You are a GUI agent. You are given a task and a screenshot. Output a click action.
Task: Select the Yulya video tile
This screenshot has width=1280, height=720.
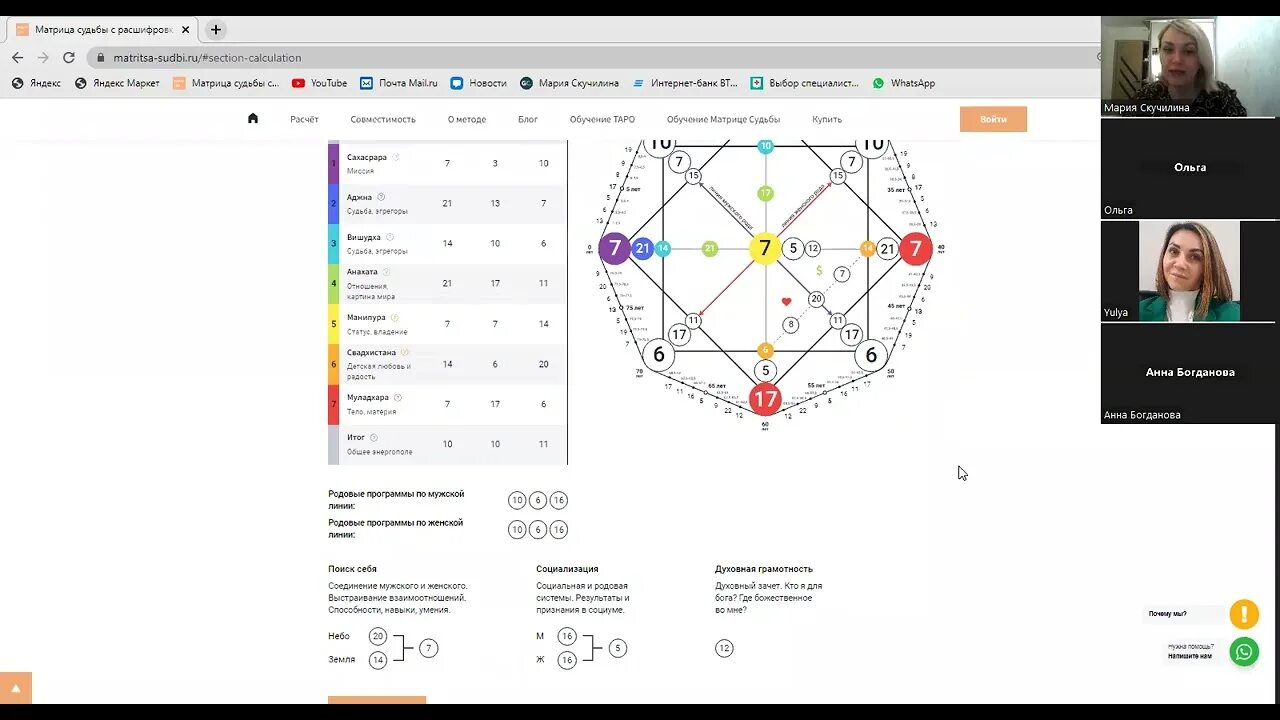point(1189,270)
